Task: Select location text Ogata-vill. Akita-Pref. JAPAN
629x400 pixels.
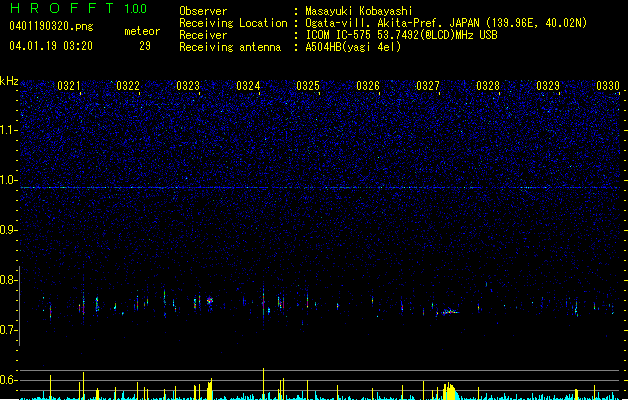Action: pos(392,23)
